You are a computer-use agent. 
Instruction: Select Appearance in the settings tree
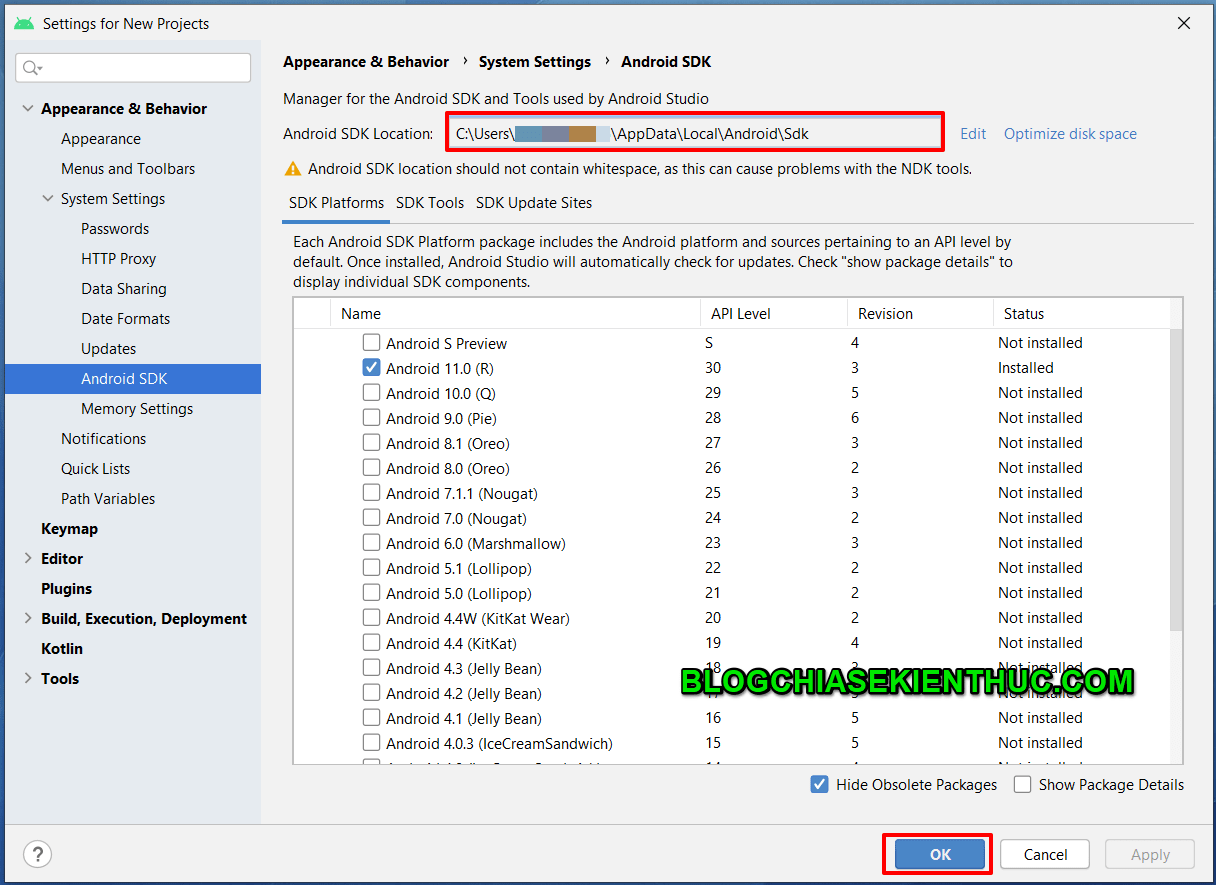click(101, 139)
